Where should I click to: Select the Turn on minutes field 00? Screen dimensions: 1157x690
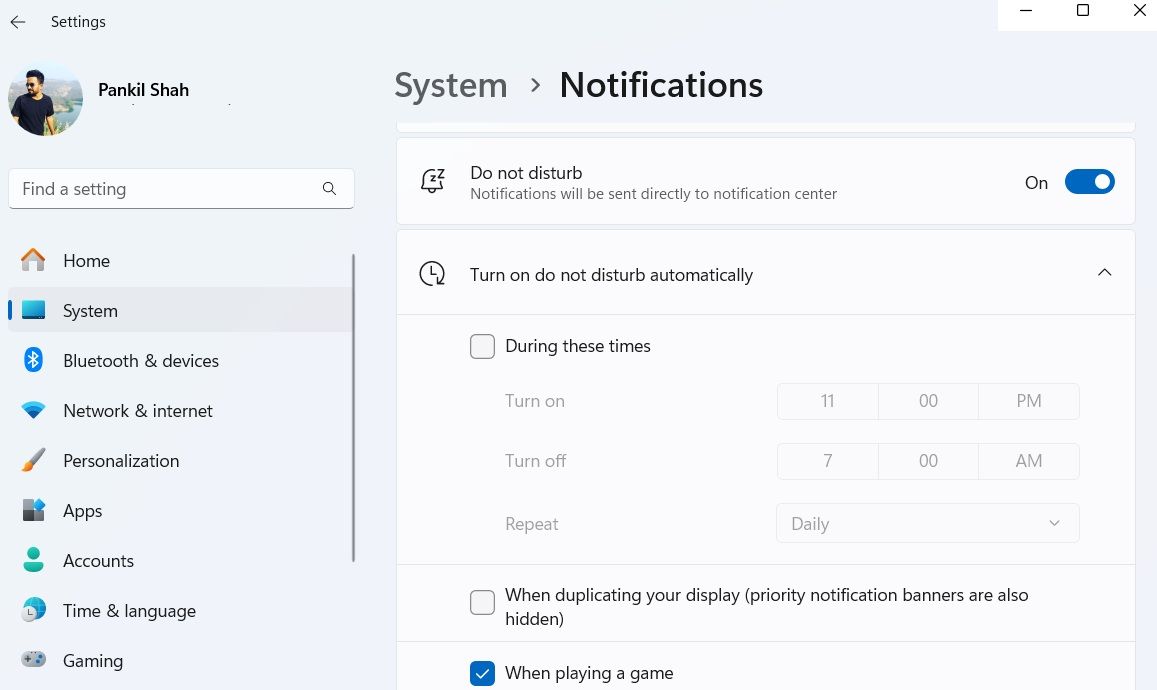pyautogui.click(x=928, y=401)
